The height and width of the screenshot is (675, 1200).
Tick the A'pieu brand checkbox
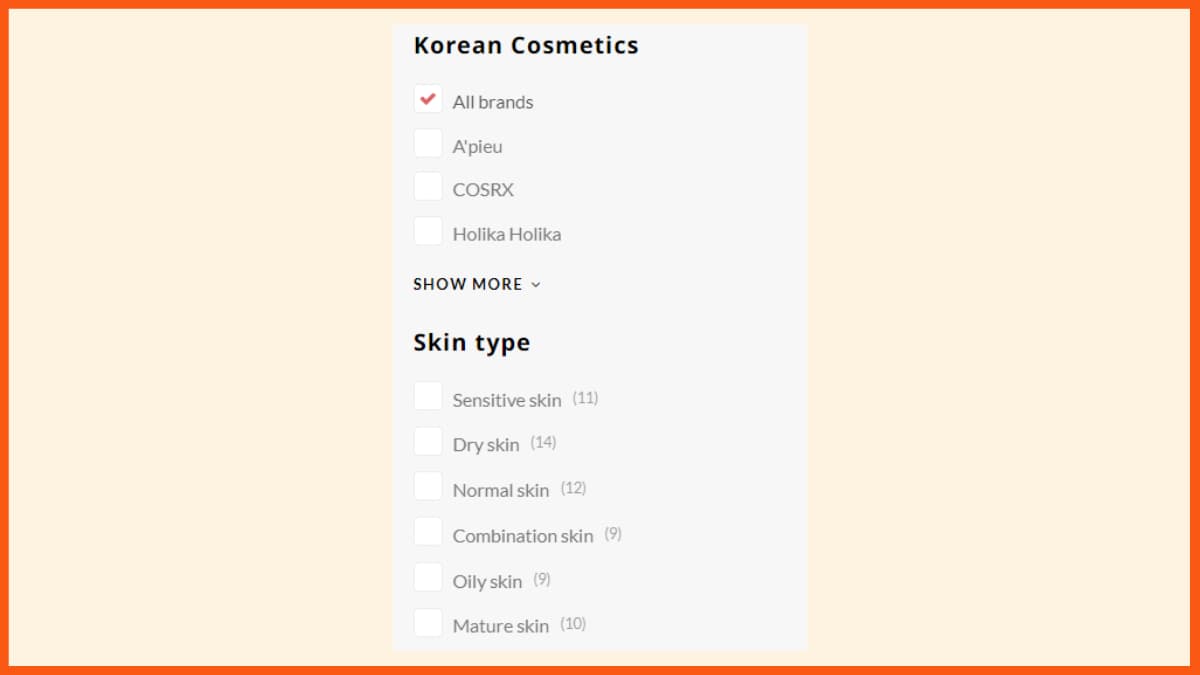(428, 144)
